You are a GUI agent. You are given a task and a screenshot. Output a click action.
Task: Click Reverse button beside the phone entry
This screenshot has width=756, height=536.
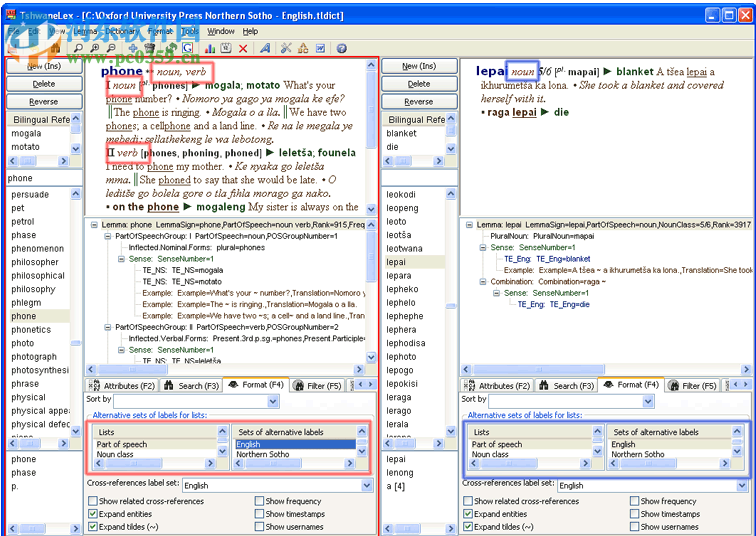[x=44, y=102]
